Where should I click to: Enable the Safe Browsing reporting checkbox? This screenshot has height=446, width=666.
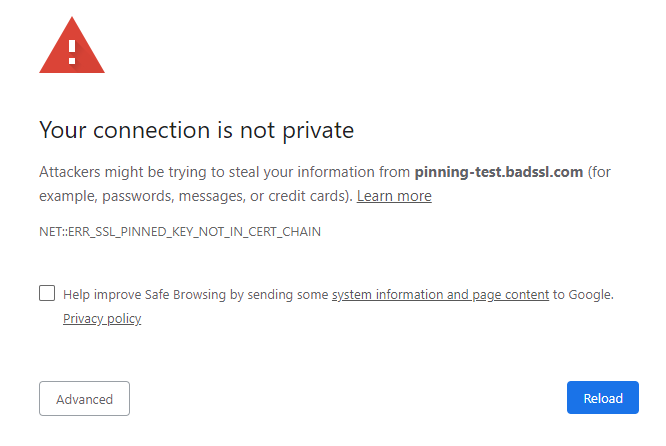47,293
